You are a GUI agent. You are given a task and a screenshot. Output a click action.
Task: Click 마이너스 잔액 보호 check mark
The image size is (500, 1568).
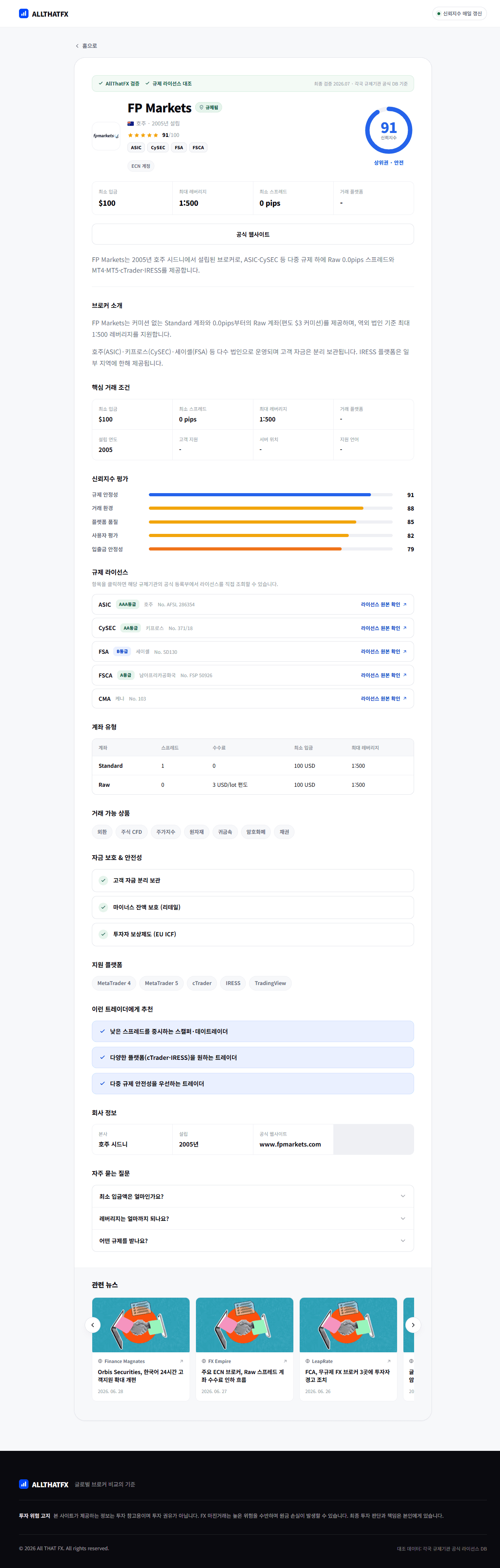[x=104, y=907]
